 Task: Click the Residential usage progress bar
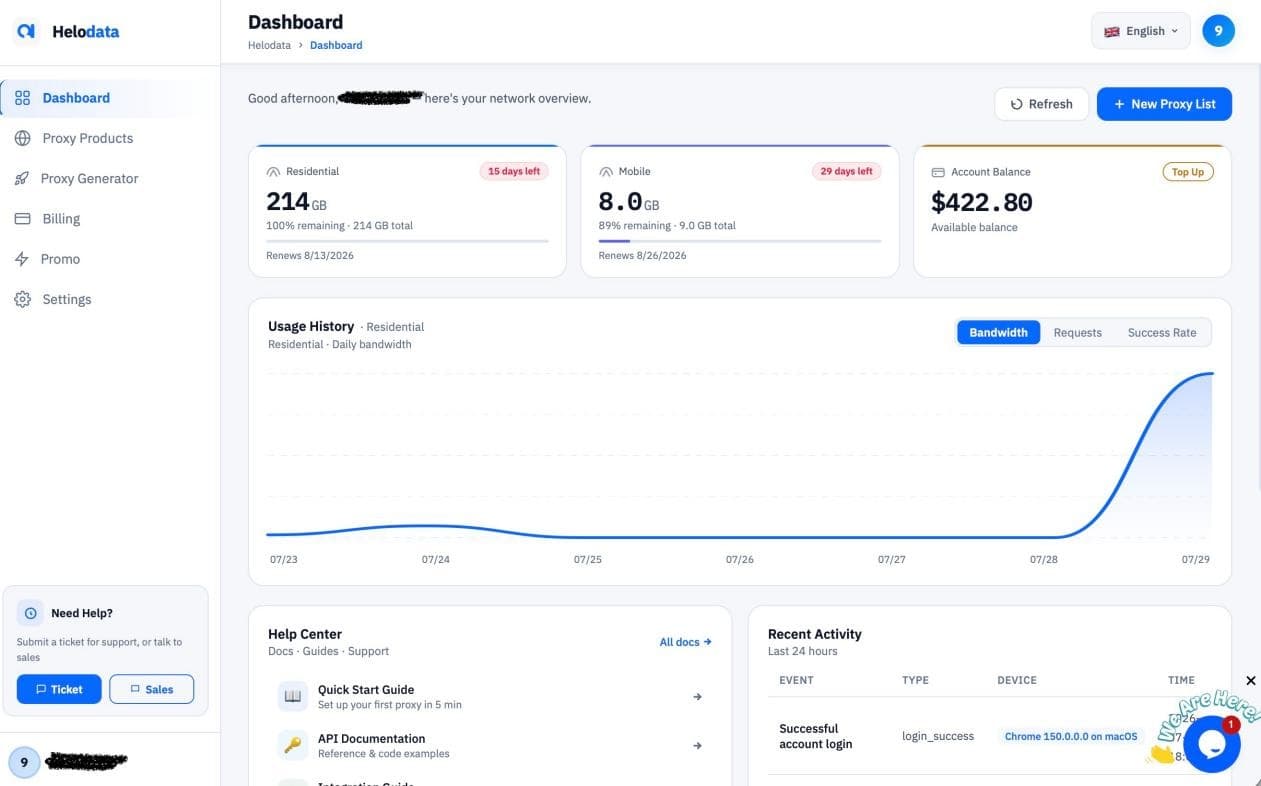(x=407, y=241)
